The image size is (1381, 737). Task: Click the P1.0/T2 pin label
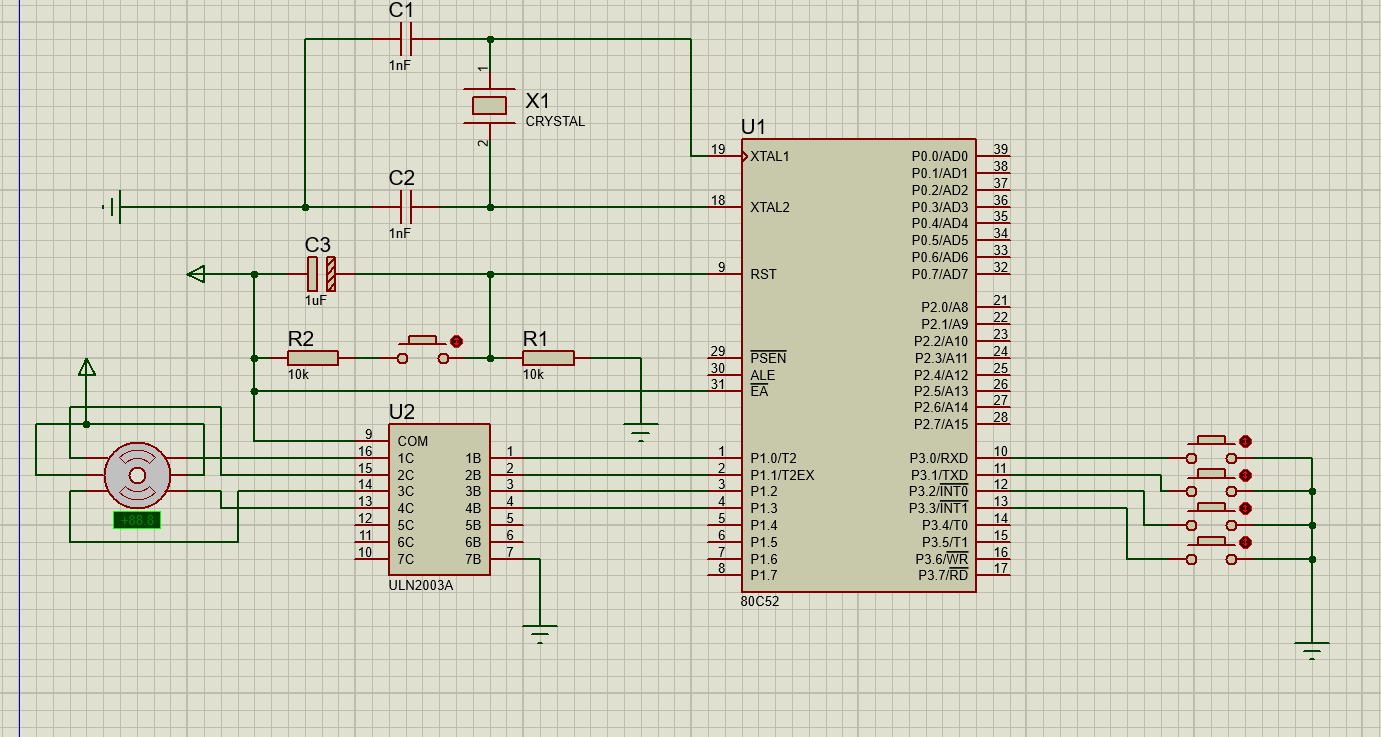pos(772,458)
